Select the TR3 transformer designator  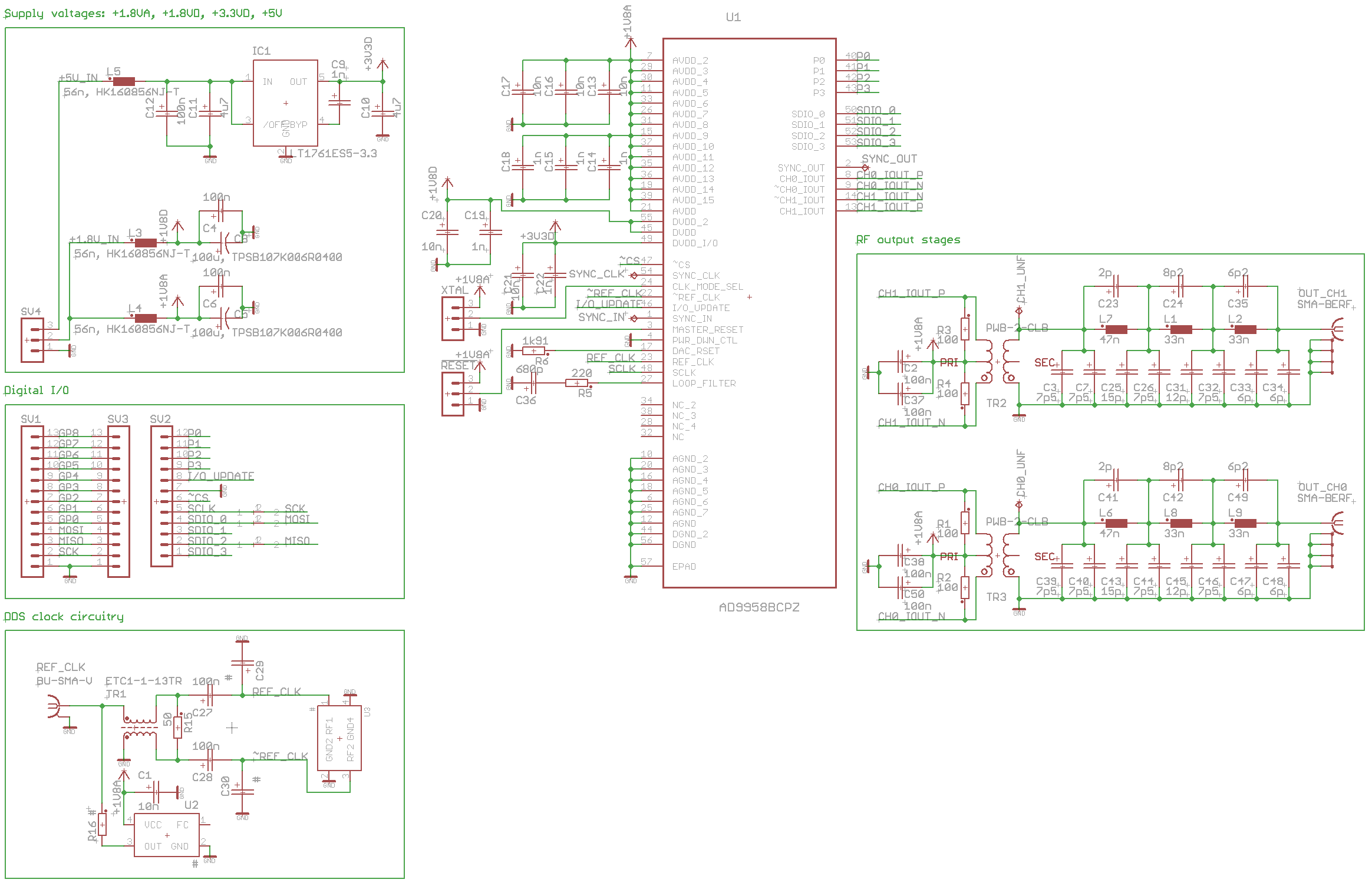[997, 597]
